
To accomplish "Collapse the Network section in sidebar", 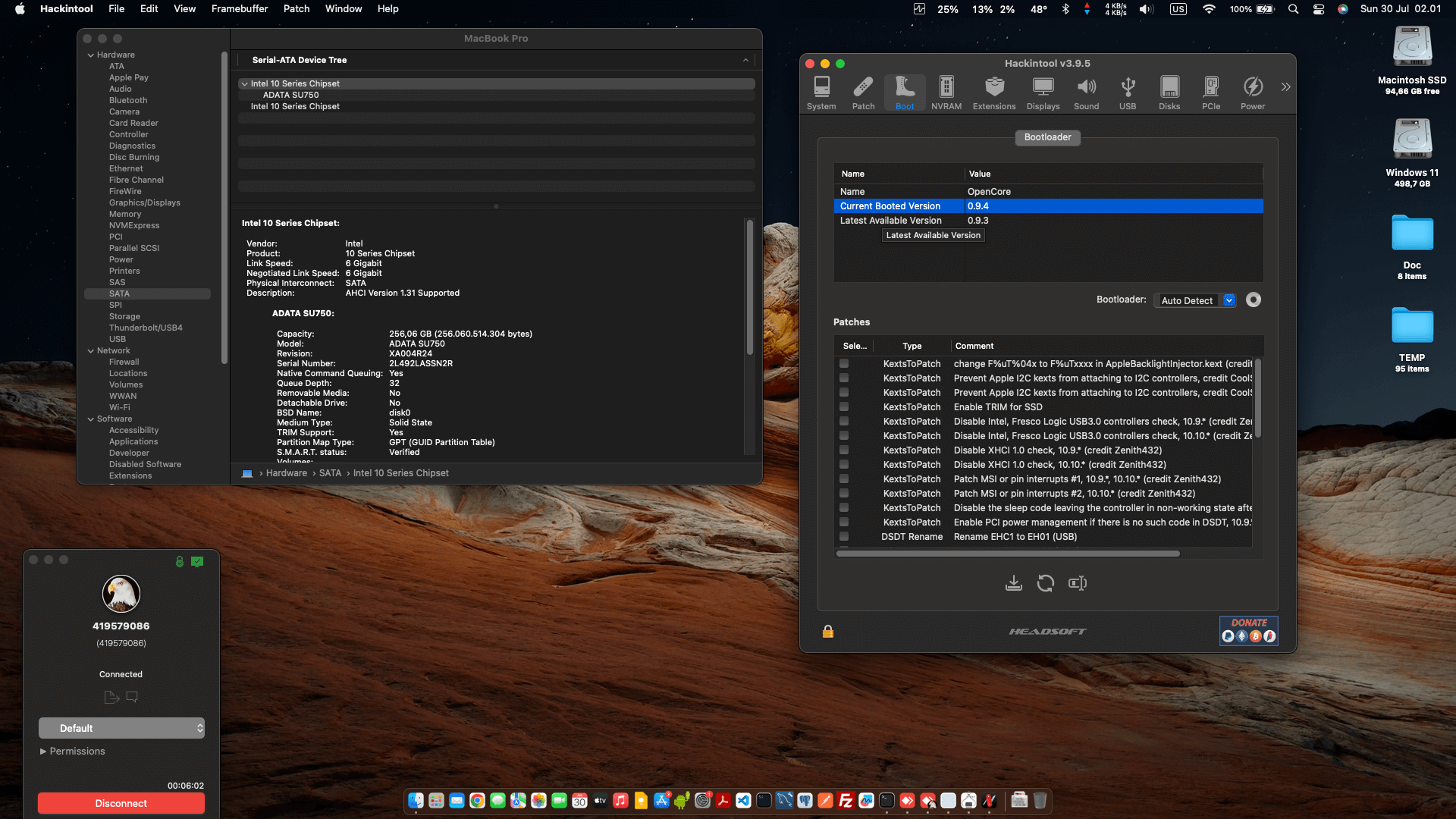I will click(91, 351).
